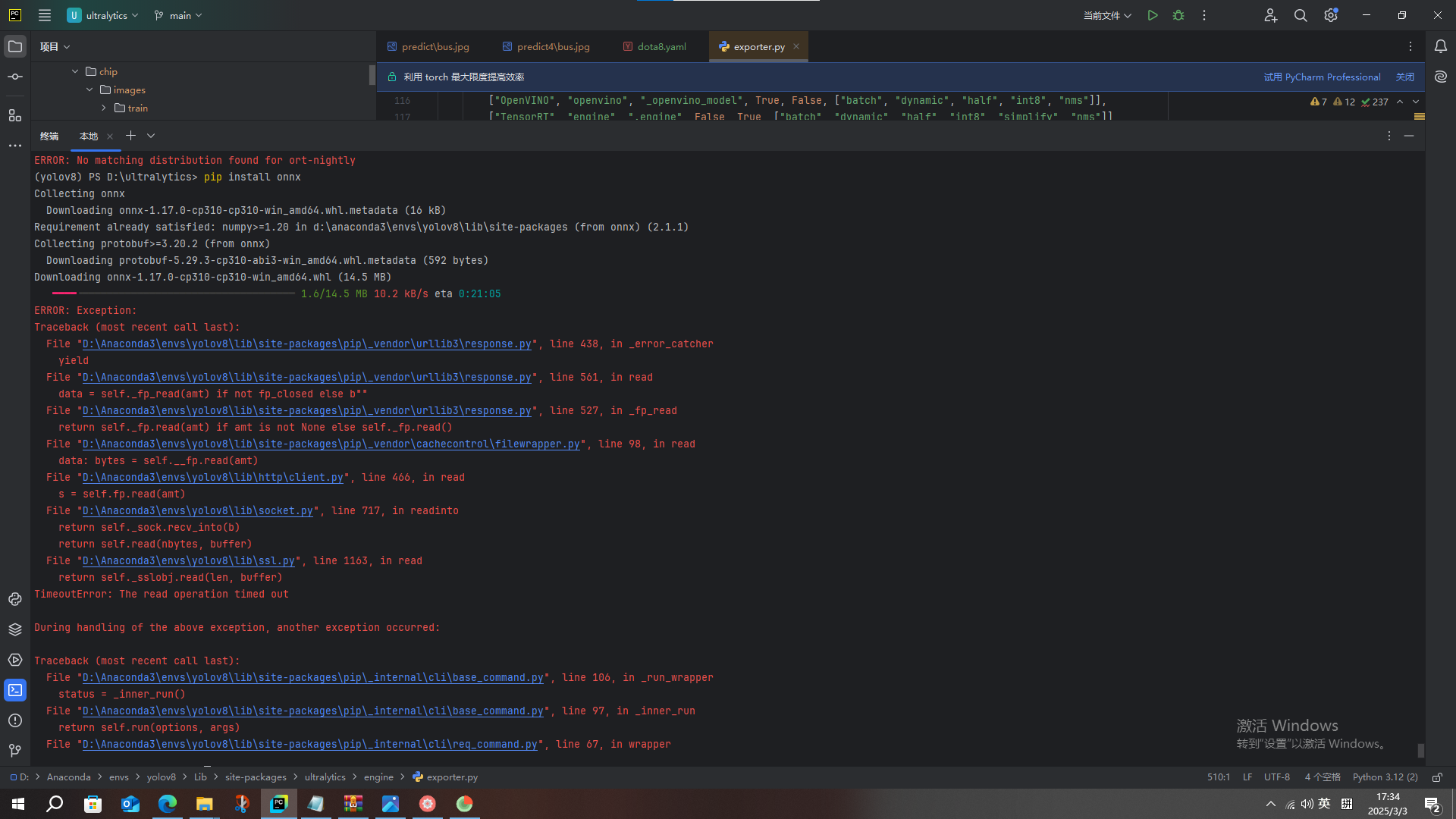Click the terminal vertical scrollbar thumb

coord(1420,750)
